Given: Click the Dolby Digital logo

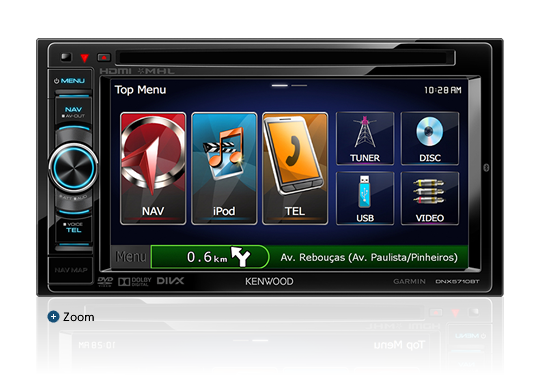Looking at the screenshot, I should coord(134,282).
